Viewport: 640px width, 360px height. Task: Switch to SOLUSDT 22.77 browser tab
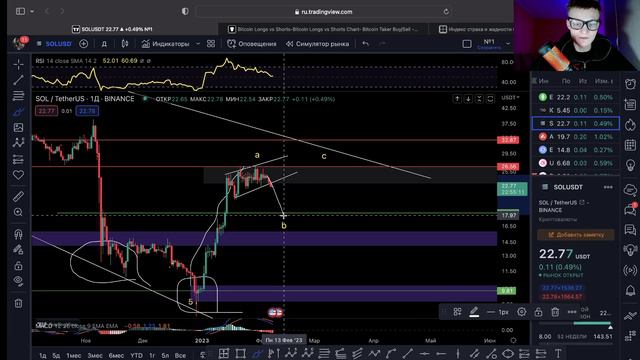point(112,29)
